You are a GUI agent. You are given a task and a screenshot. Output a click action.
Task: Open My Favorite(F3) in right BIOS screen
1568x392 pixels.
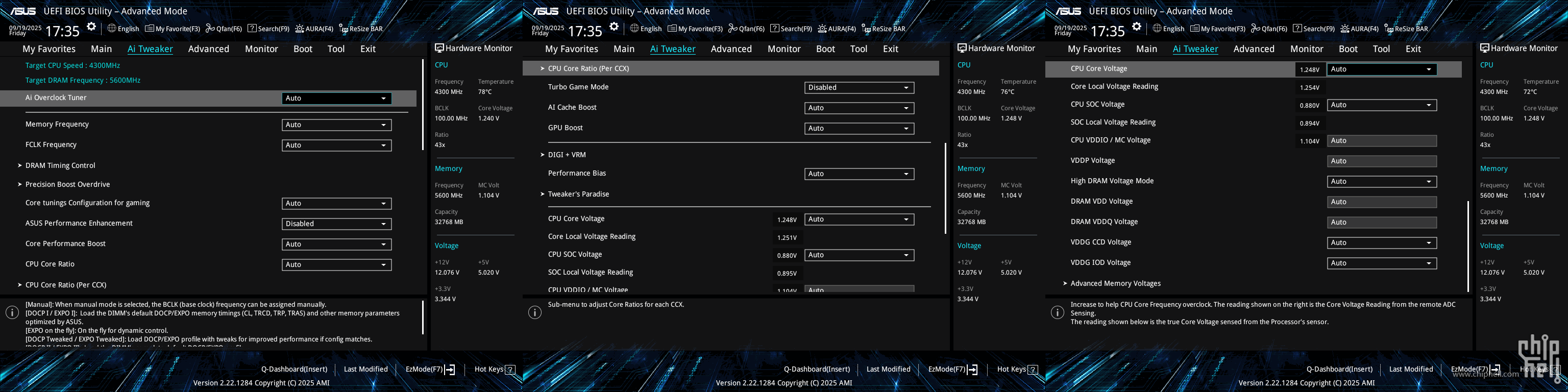[x=1218, y=29]
